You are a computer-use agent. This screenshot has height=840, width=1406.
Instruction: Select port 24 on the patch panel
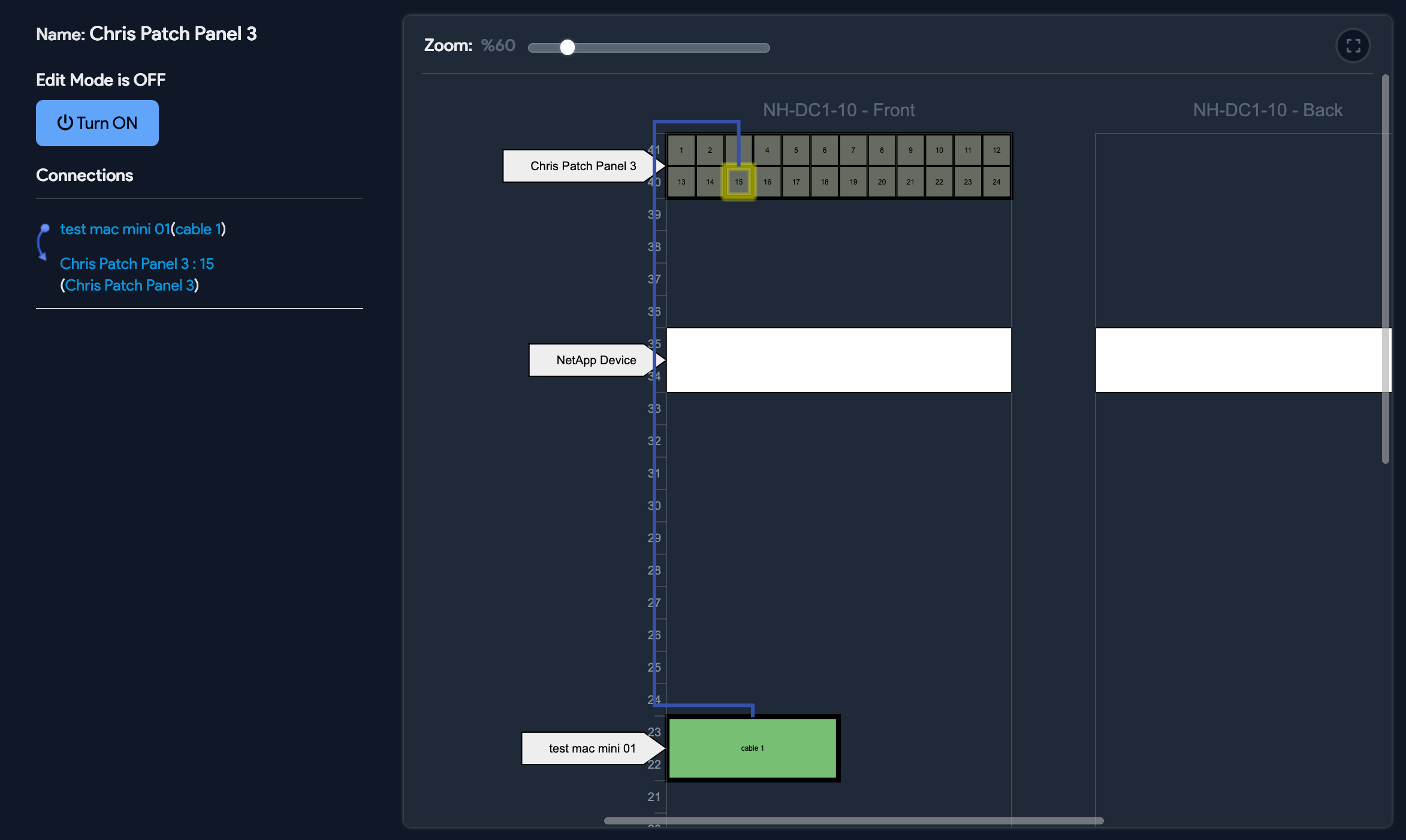pos(996,181)
